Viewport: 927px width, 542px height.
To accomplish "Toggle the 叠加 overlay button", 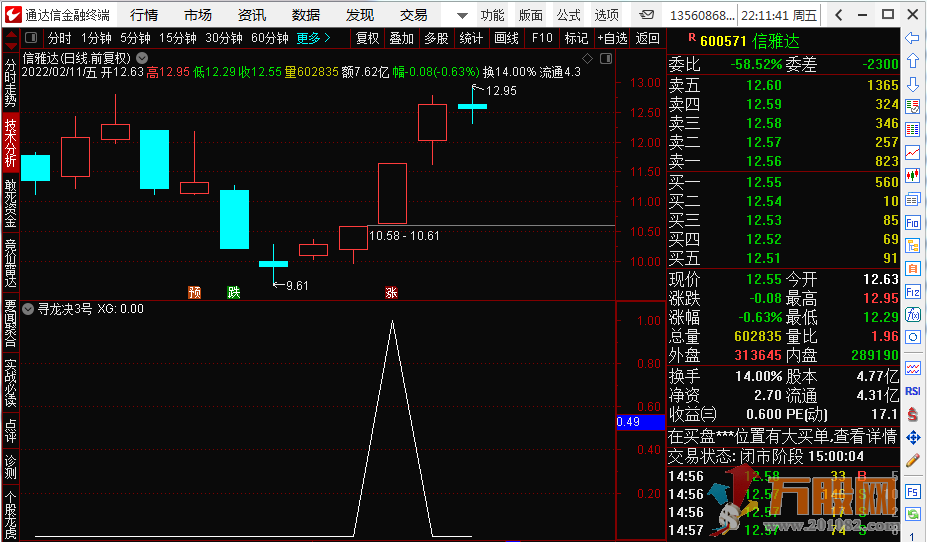I will click(x=401, y=38).
